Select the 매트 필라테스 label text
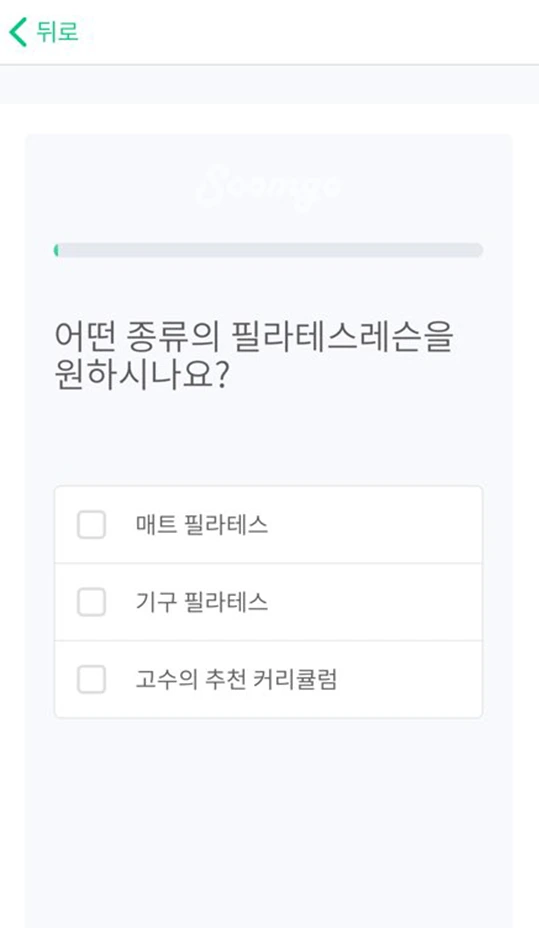539x928 pixels. [202, 525]
